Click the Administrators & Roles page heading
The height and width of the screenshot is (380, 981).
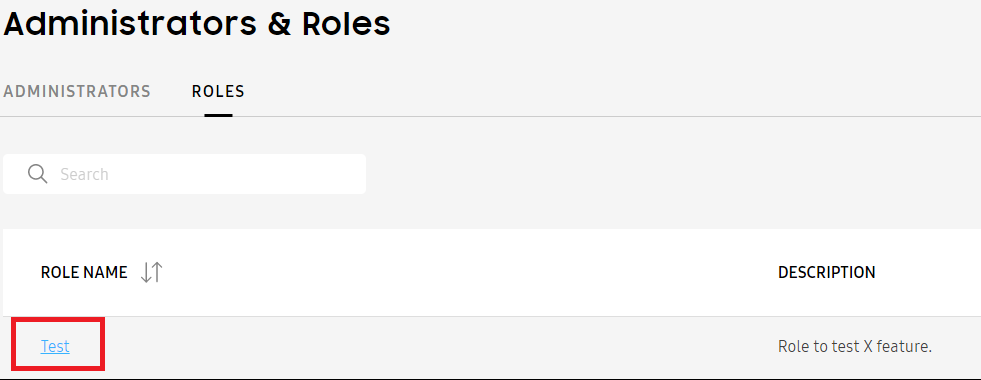[197, 24]
